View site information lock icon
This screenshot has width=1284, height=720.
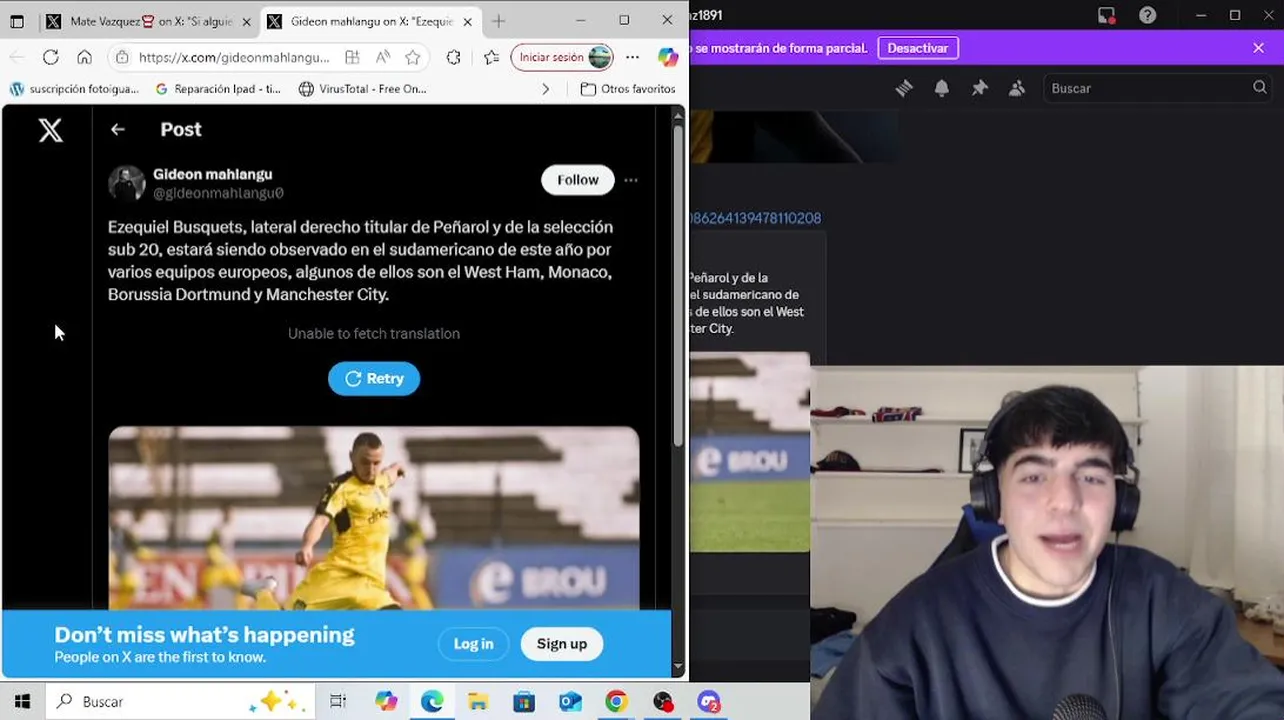[x=123, y=57]
